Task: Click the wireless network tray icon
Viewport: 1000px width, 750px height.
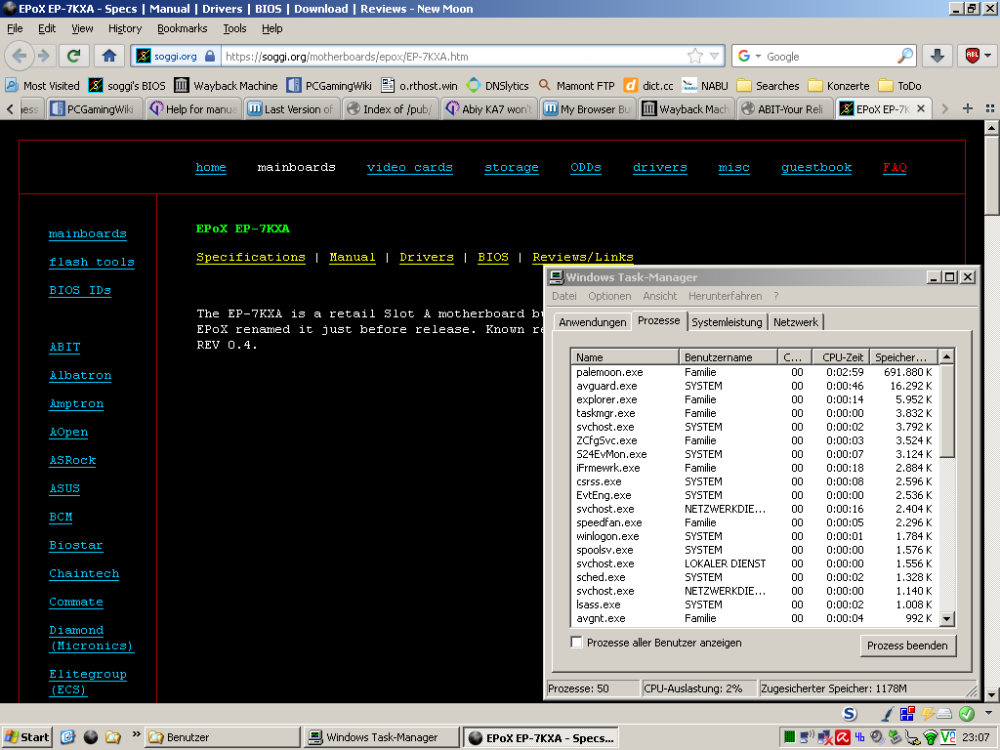Action: 930,737
